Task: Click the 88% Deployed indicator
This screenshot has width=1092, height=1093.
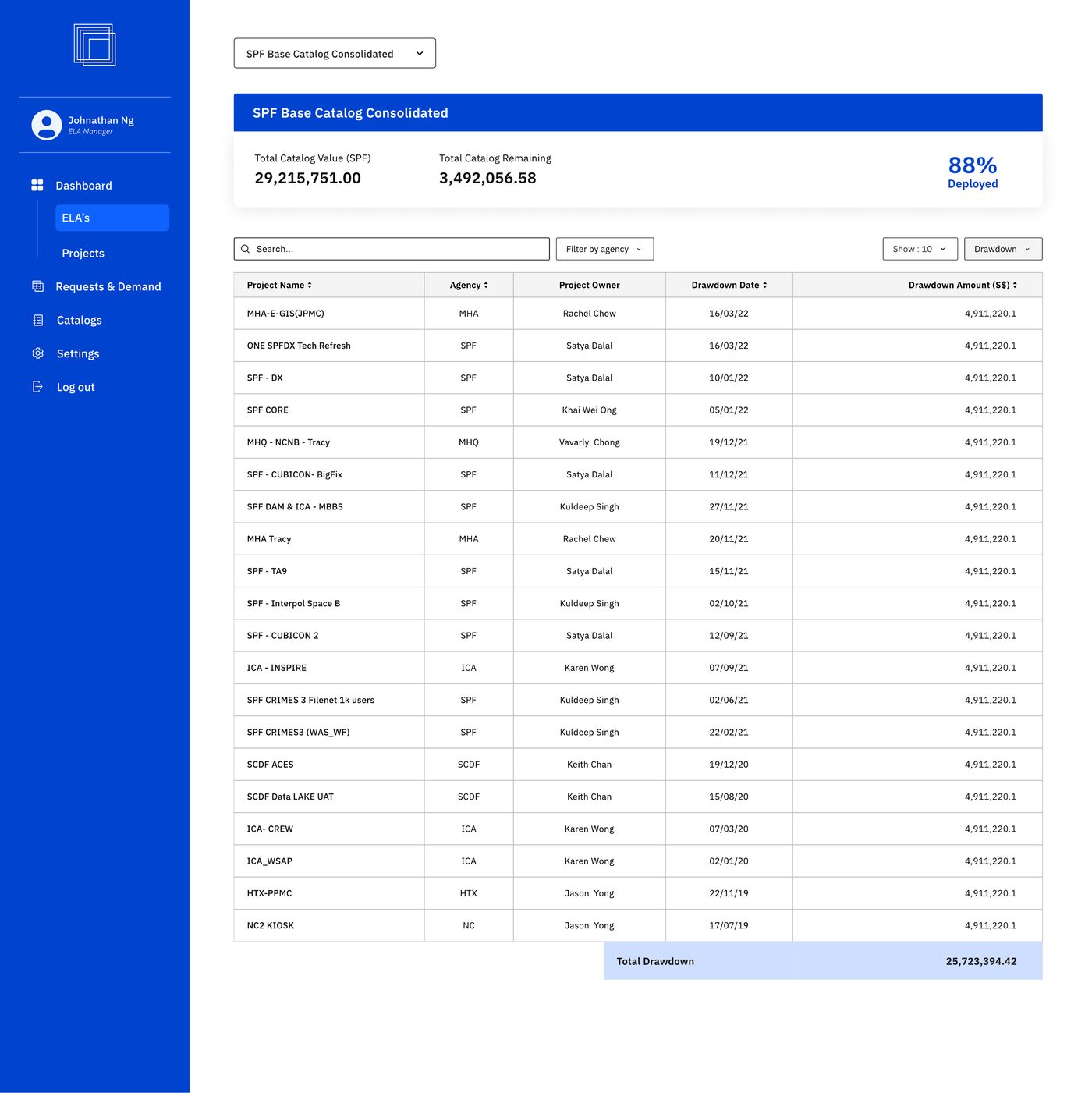Action: pos(973,172)
